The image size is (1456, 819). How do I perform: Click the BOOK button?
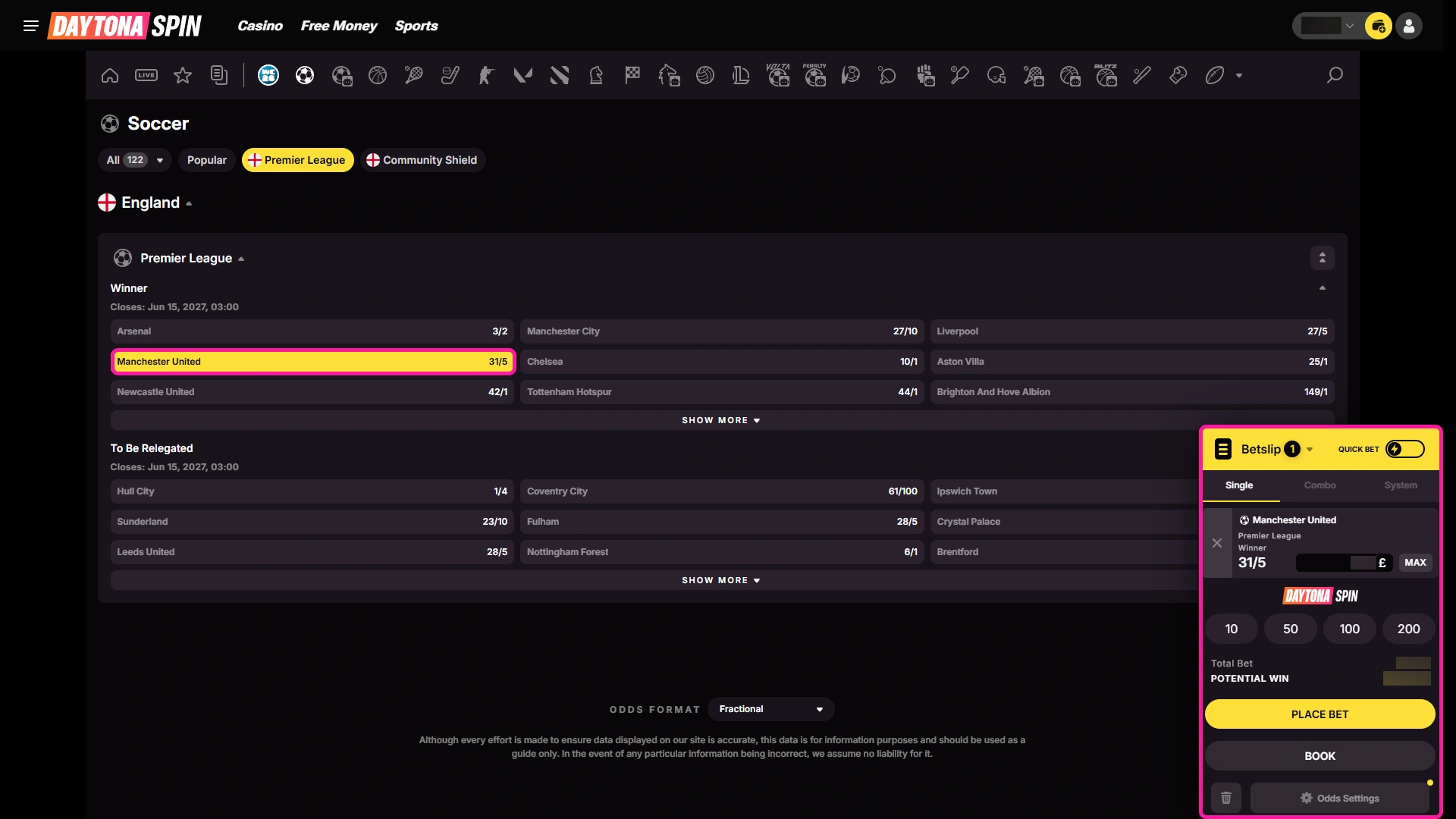click(1319, 756)
